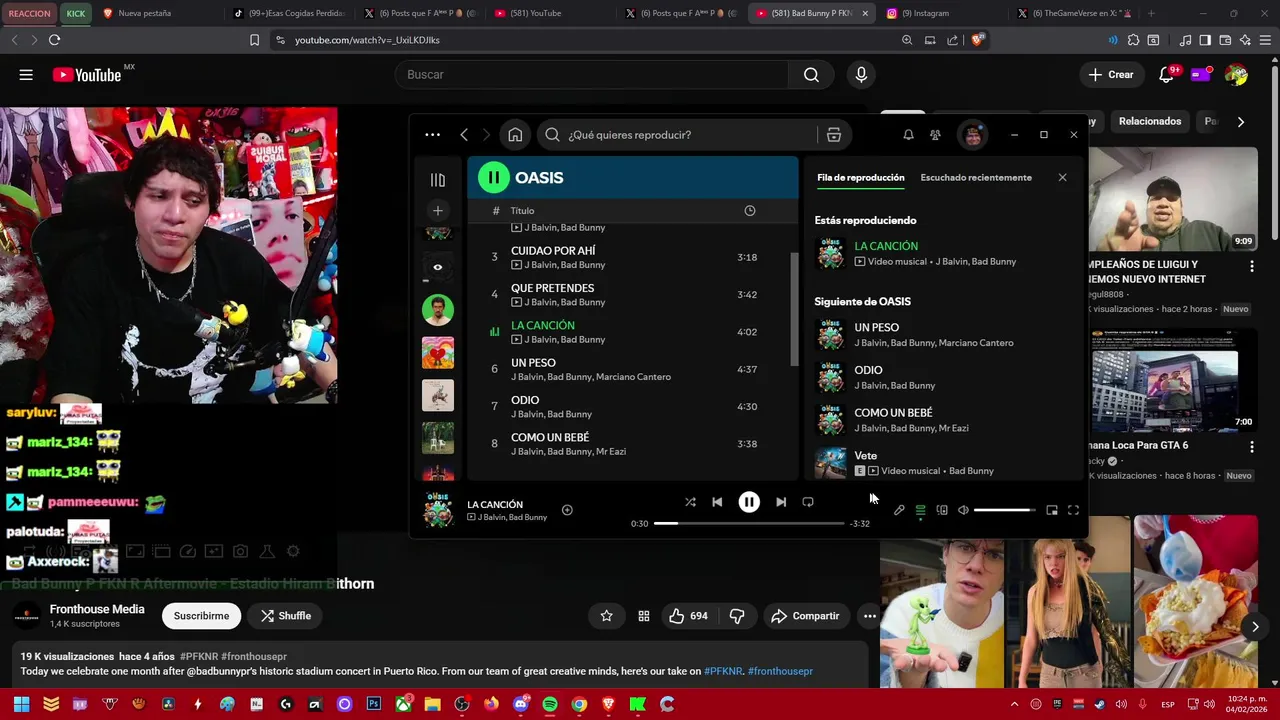Click Shuffle button under video
Image resolution: width=1280 pixels, height=720 pixels.
pos(285,616)
